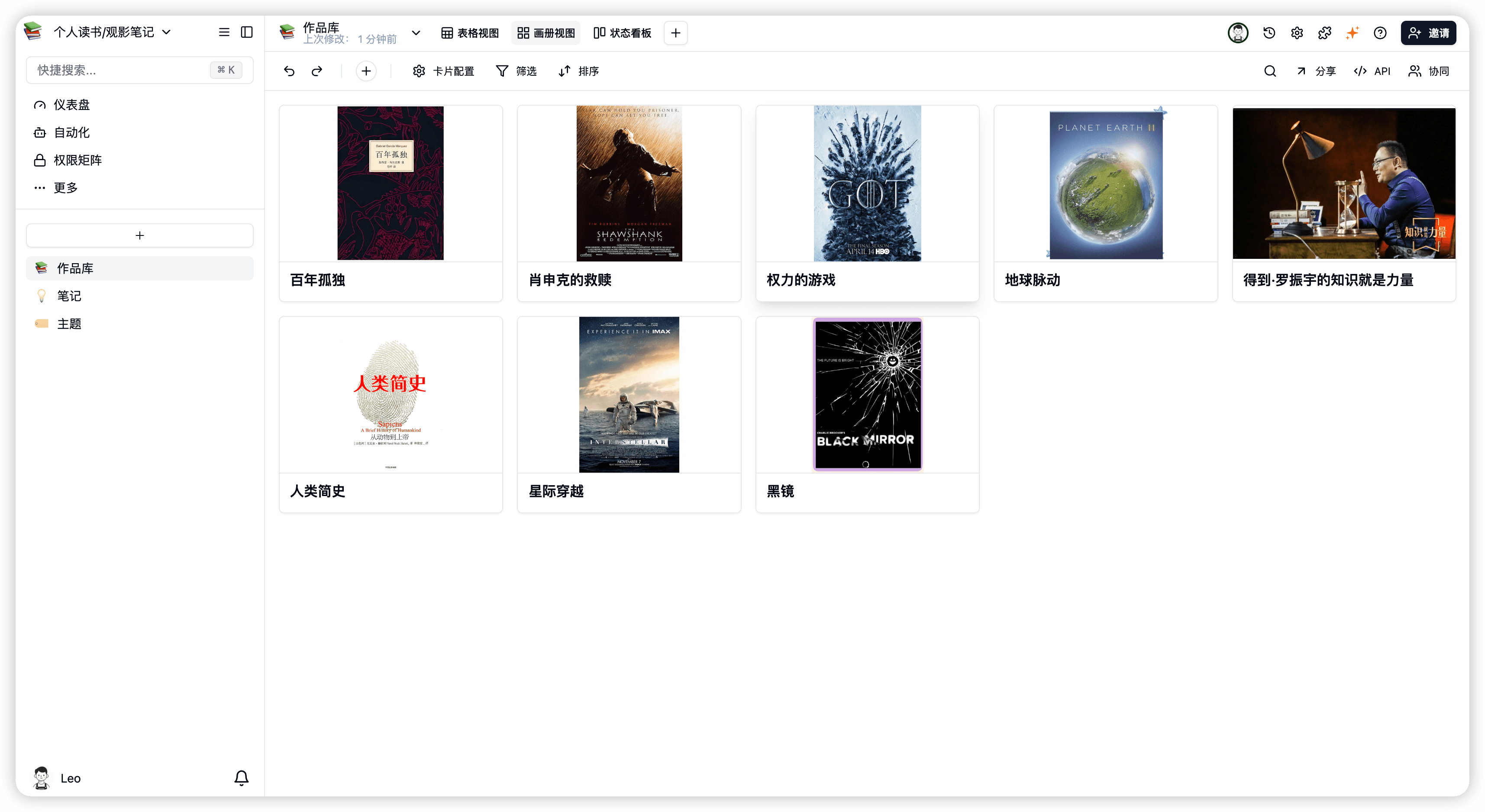This screenshot has height=812, width=1485.
Task: Click the user avatar in top bar
Action: pos(1238,33)
